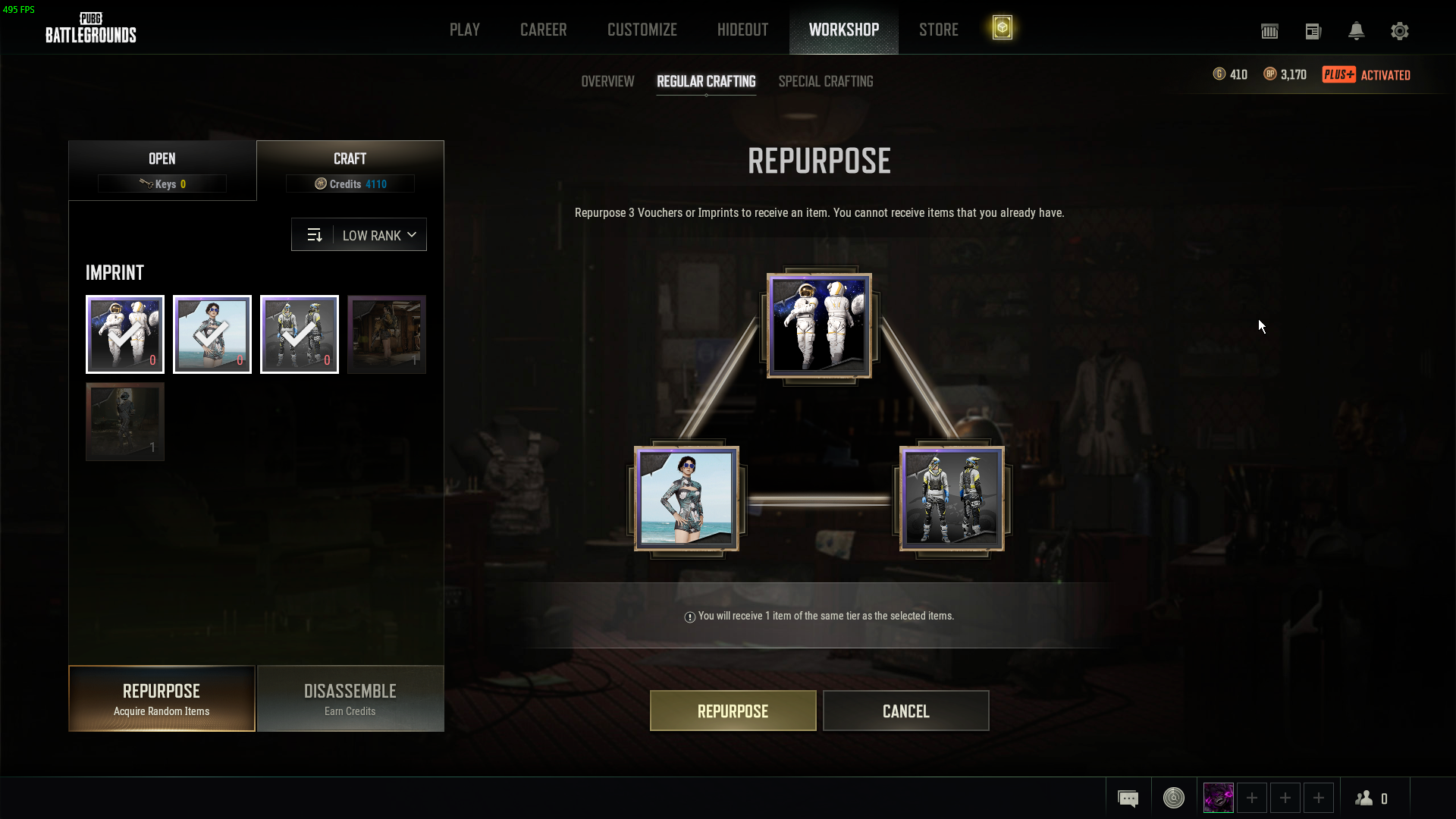Open the news icon in top bar
Image resolution: width=1456 pixels, height=819 pixels.
tap(1313, 31)
